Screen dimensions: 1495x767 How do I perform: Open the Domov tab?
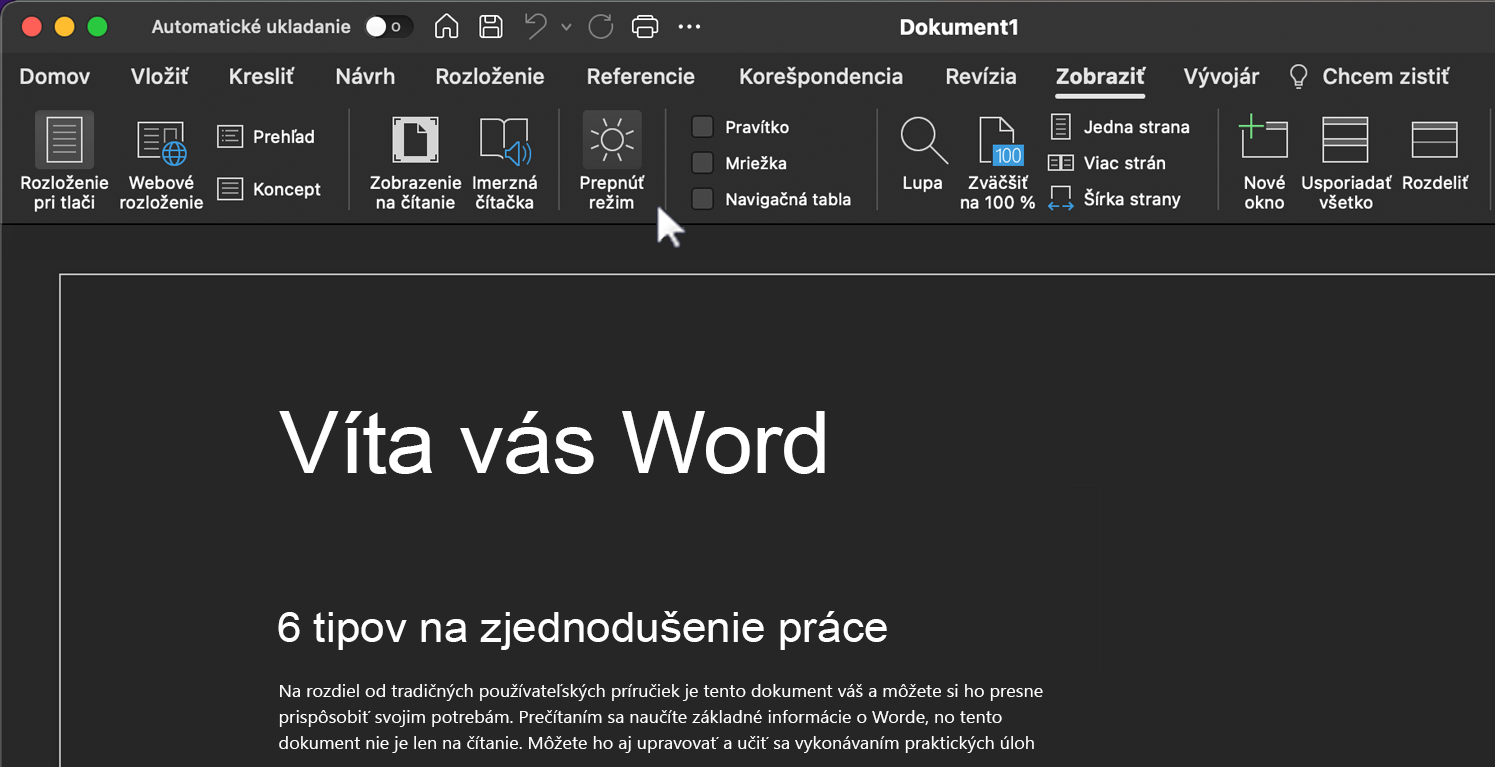pos(55,77)
